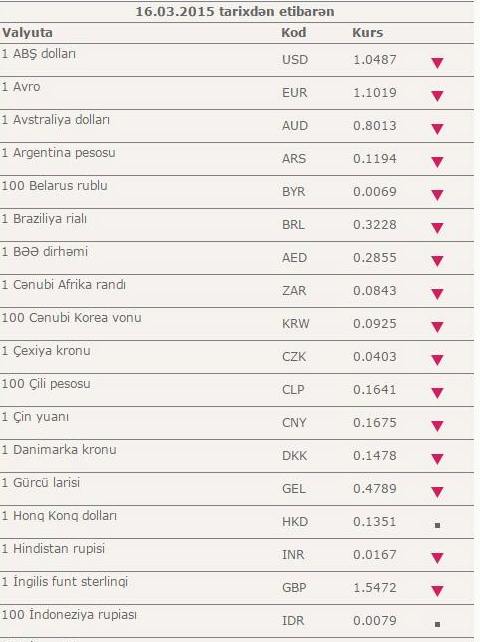480x642 pixels.
Task: Click the Valyuta column header
Action: pyautogui.click(x=27, y=33)
